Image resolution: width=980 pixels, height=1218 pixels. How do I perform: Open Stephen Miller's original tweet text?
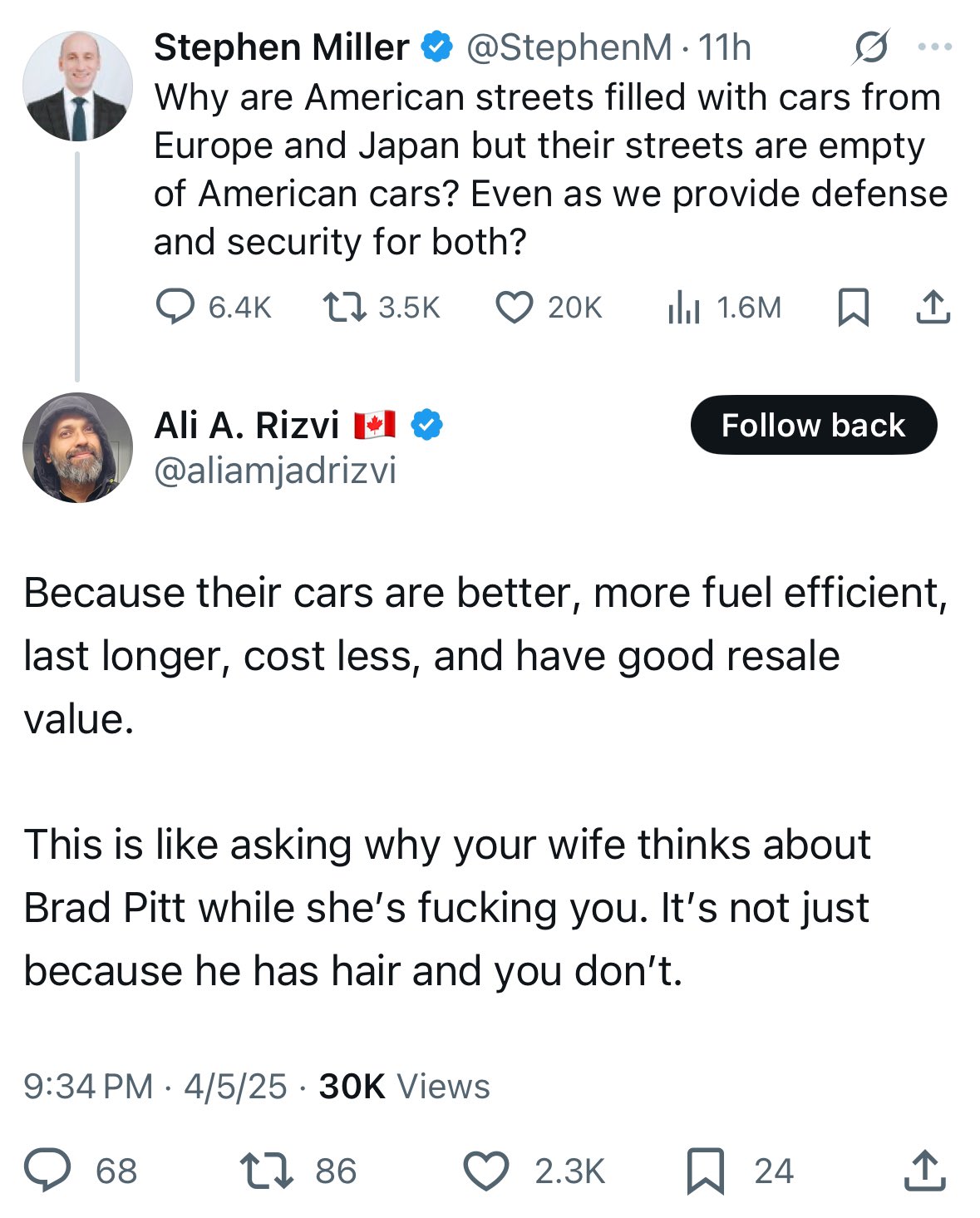point(550,170)
